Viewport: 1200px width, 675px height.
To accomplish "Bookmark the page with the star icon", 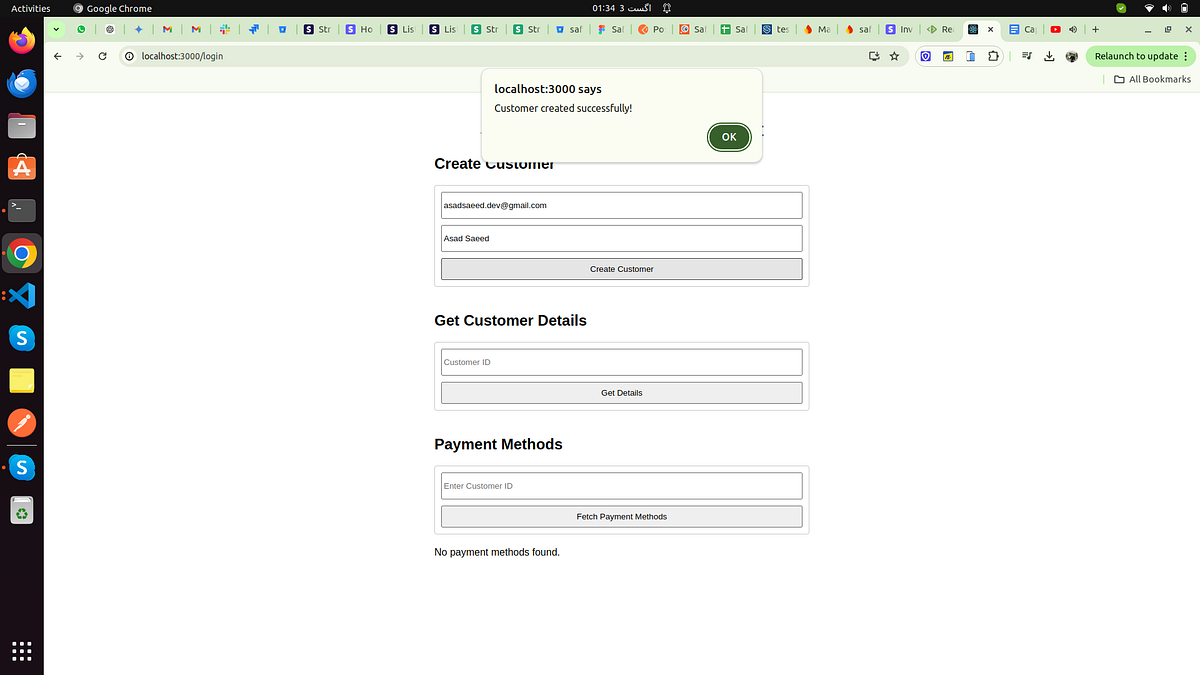I will pos(894,56).
